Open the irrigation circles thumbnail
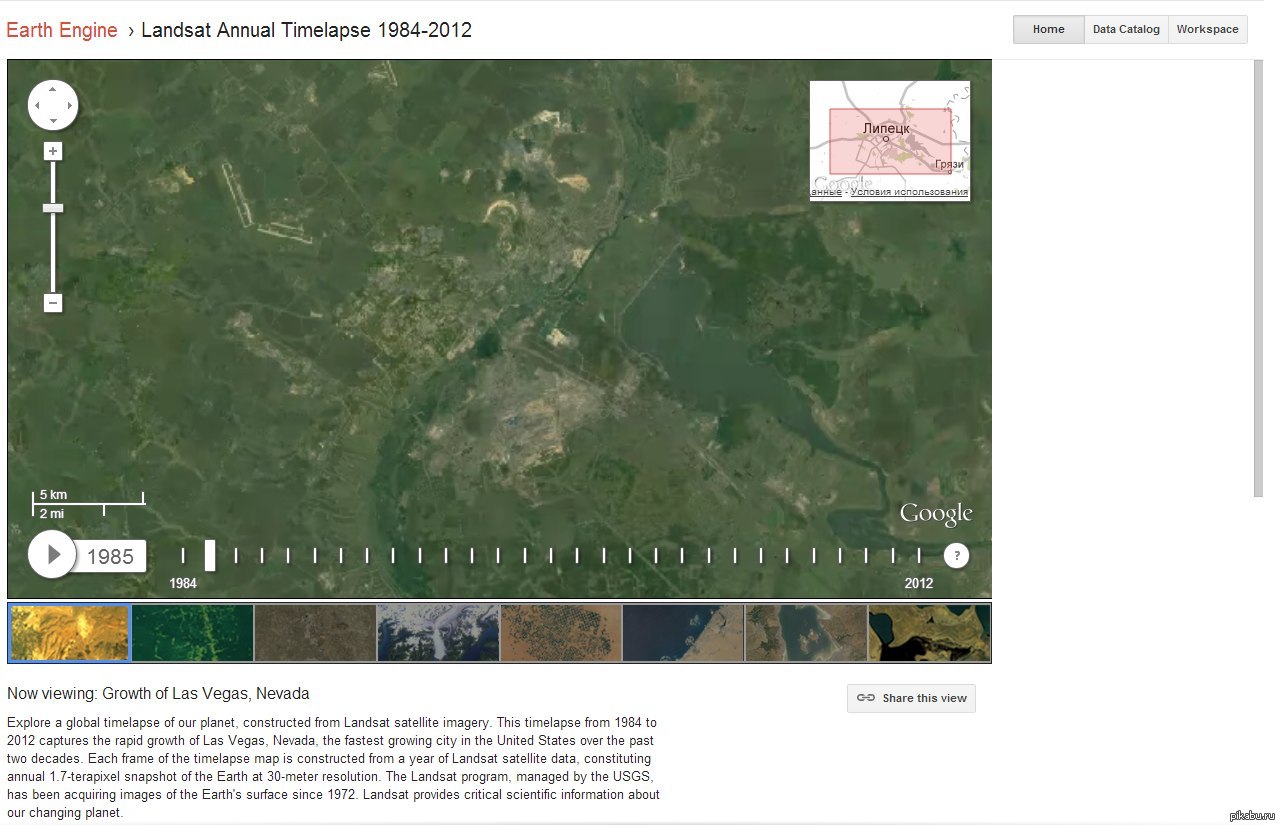The height and width of the screenshot is (827, 1280). (x=561, y=633)
